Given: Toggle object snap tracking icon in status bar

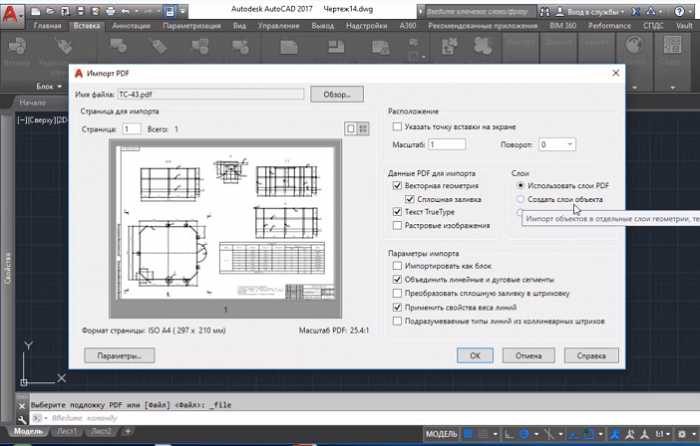Looking at the screenshot, I should click(574, 433).
